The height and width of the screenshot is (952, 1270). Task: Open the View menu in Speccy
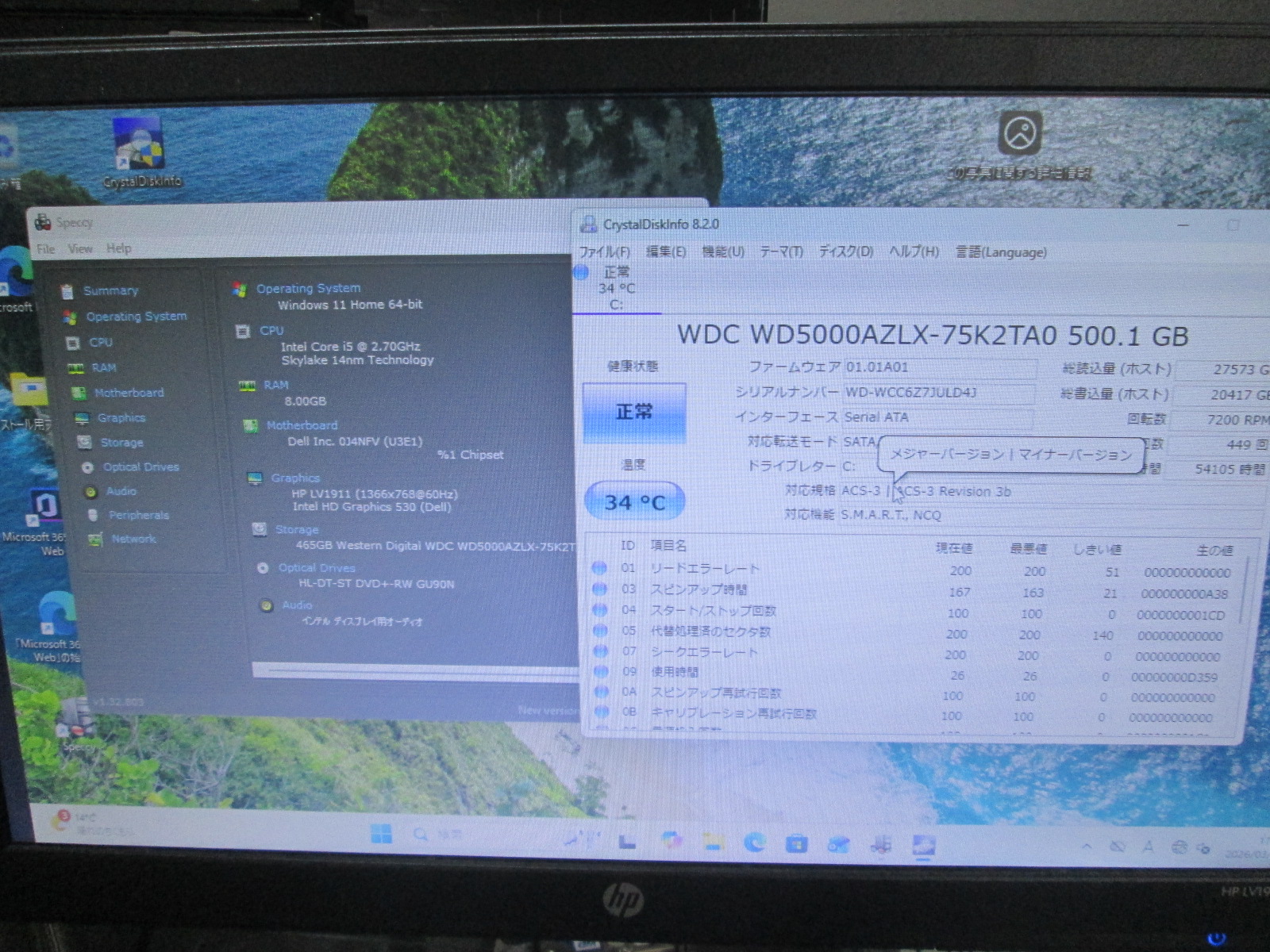point(79,249)
